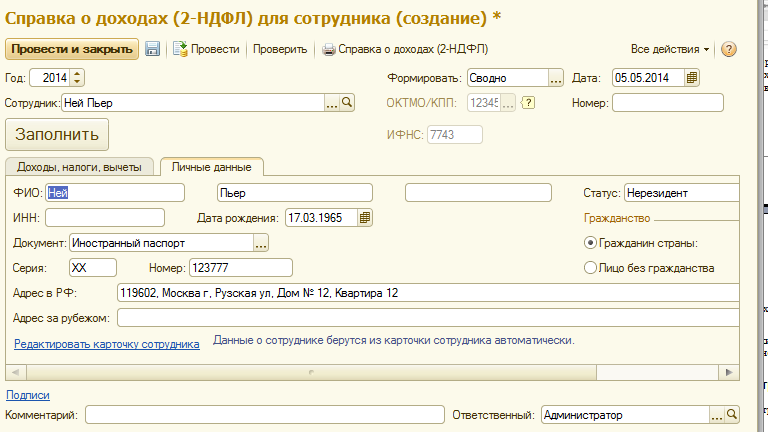Select the Лицо без гражданства radio button
Screen dimensions: 768x432
[590, 267]
